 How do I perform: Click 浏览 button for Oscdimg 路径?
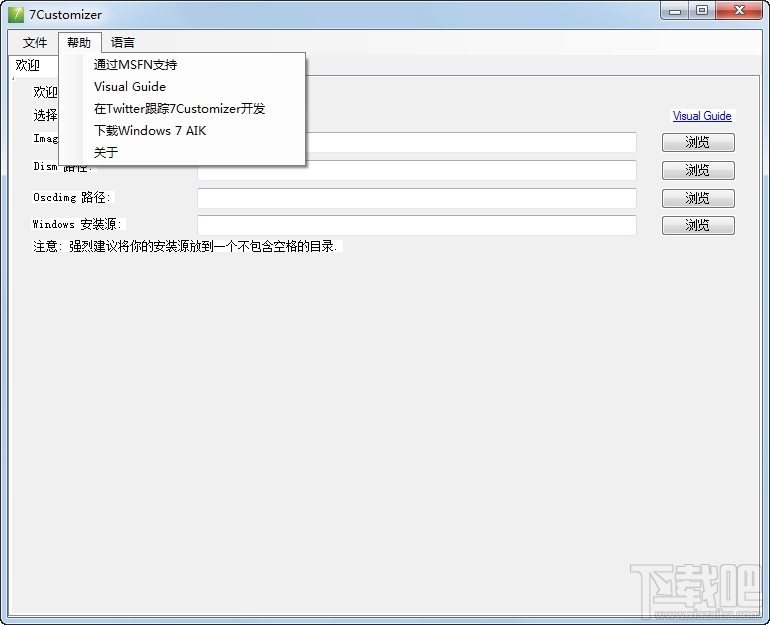(698, 198)
